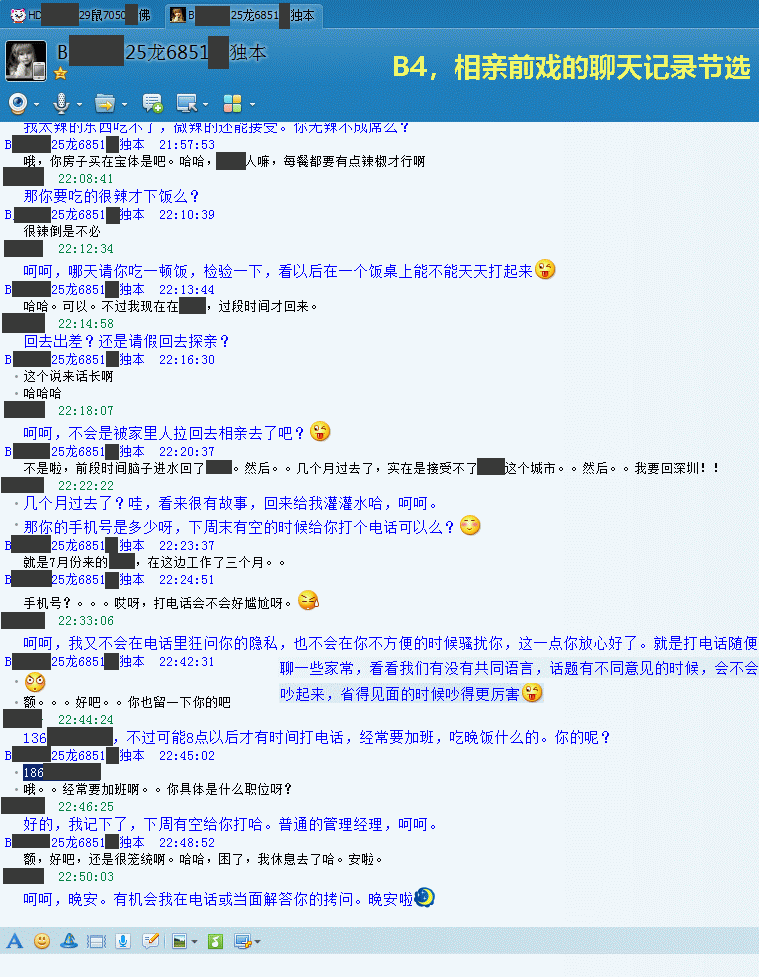Start a video call with the webcam icon
Screen dimensions: 759x977
(17, 103)
